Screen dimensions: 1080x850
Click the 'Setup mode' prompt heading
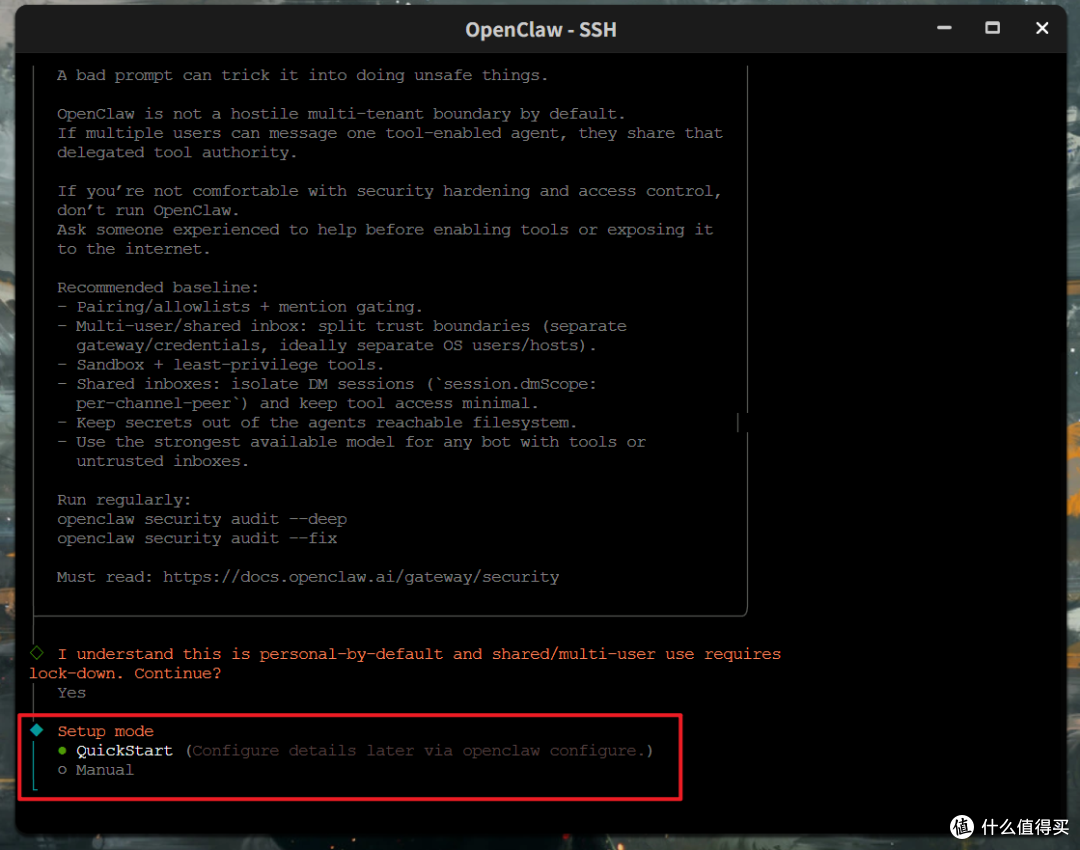105,732
